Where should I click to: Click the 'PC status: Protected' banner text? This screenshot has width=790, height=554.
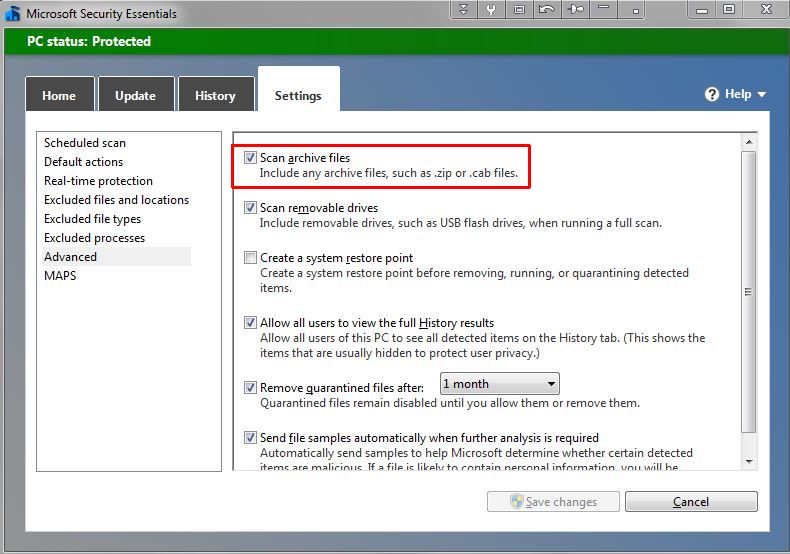click(x=89, y=41)
